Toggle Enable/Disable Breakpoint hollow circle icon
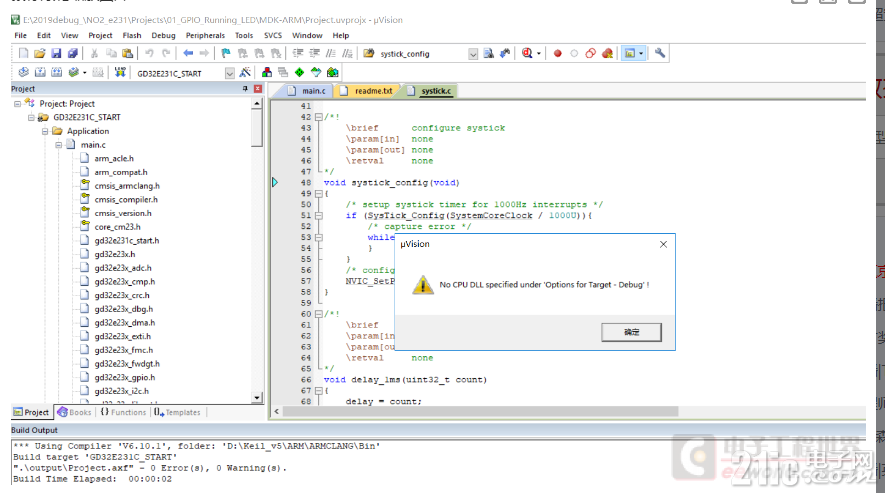Screen dimensions: 885x493 tap(574, 54)
